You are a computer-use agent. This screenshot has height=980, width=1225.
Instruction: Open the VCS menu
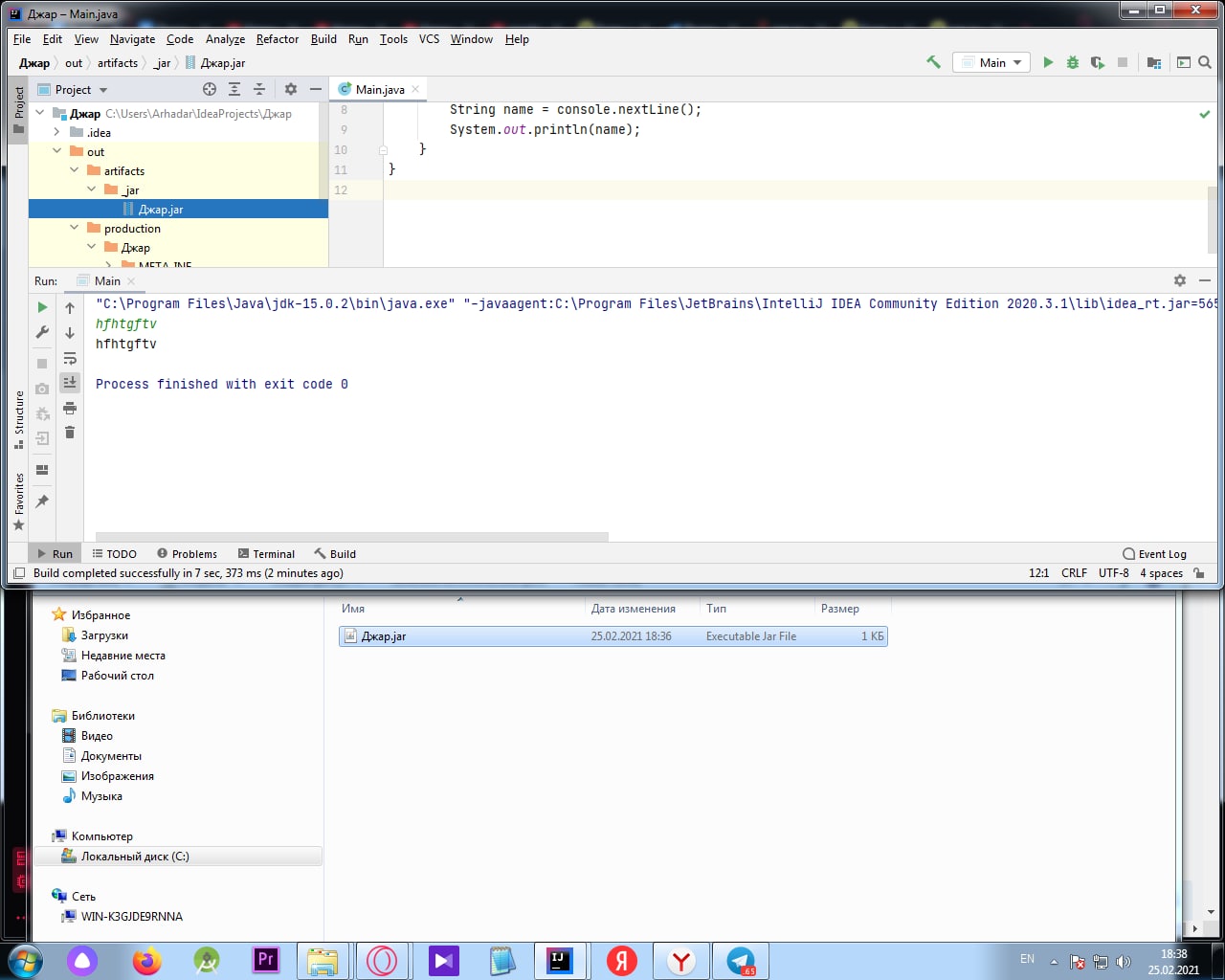coord(430,39)
